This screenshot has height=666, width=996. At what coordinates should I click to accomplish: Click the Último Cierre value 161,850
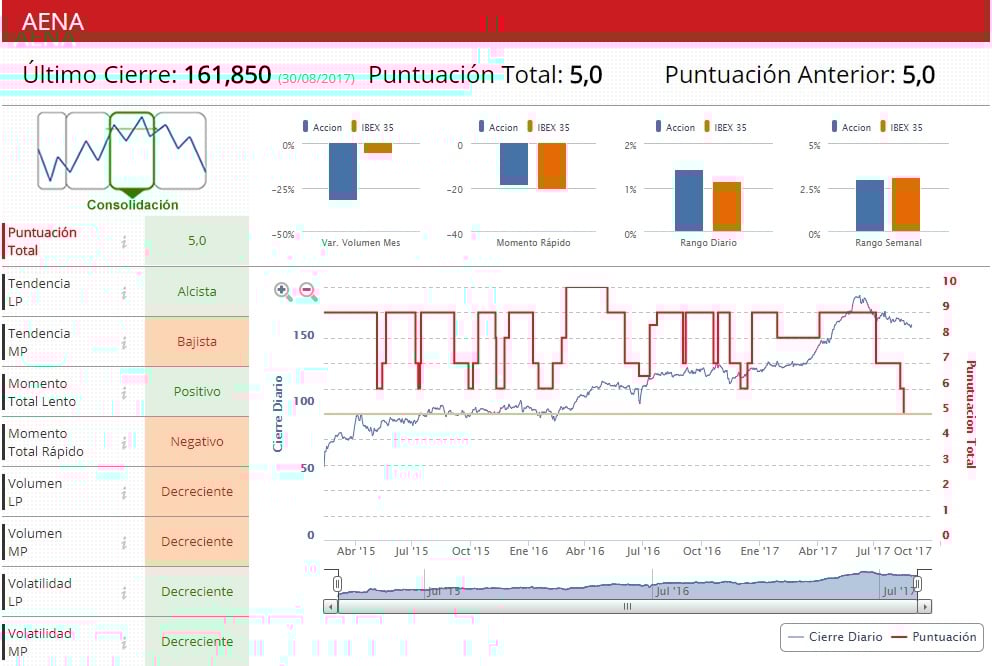[227, 75]
